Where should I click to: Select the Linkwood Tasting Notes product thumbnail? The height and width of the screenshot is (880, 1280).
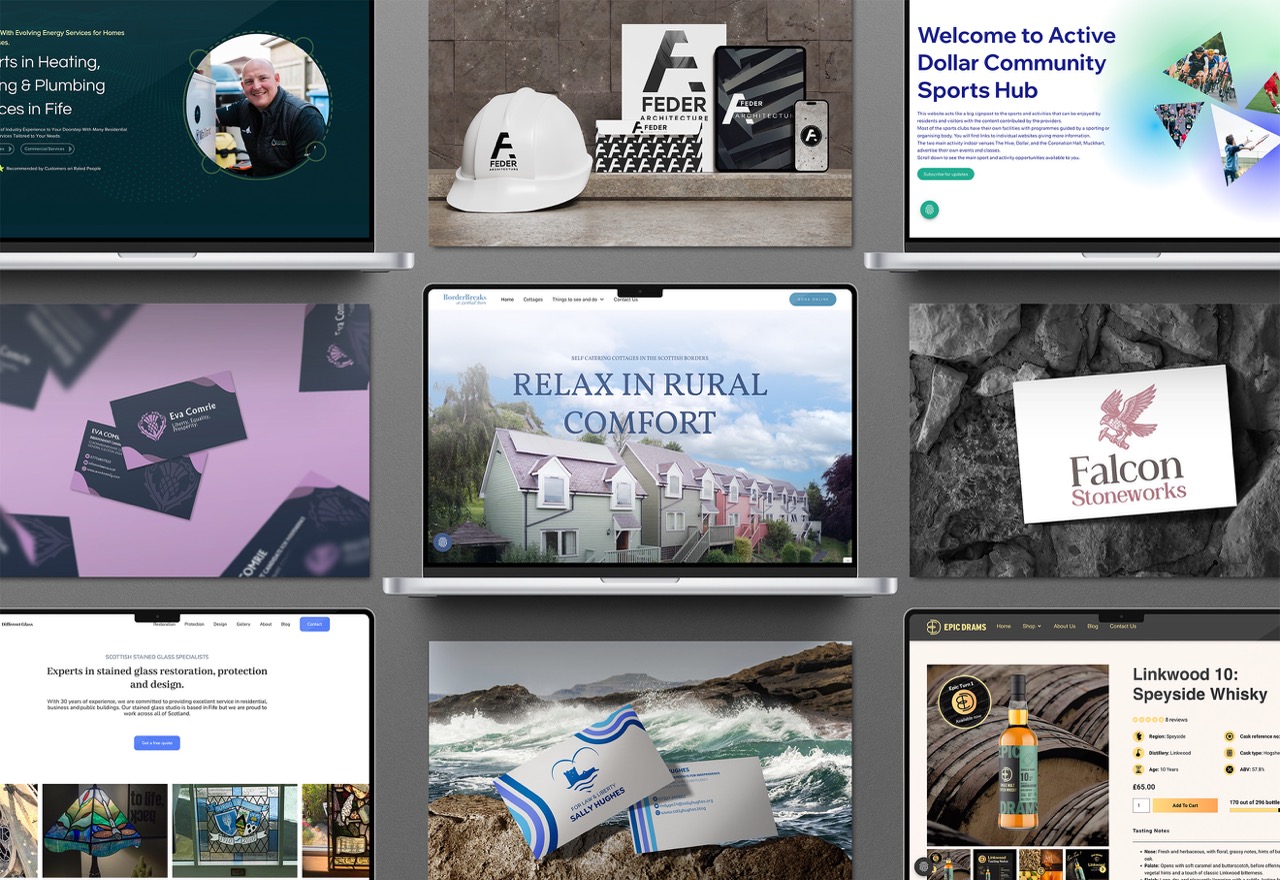click(994, 865)
